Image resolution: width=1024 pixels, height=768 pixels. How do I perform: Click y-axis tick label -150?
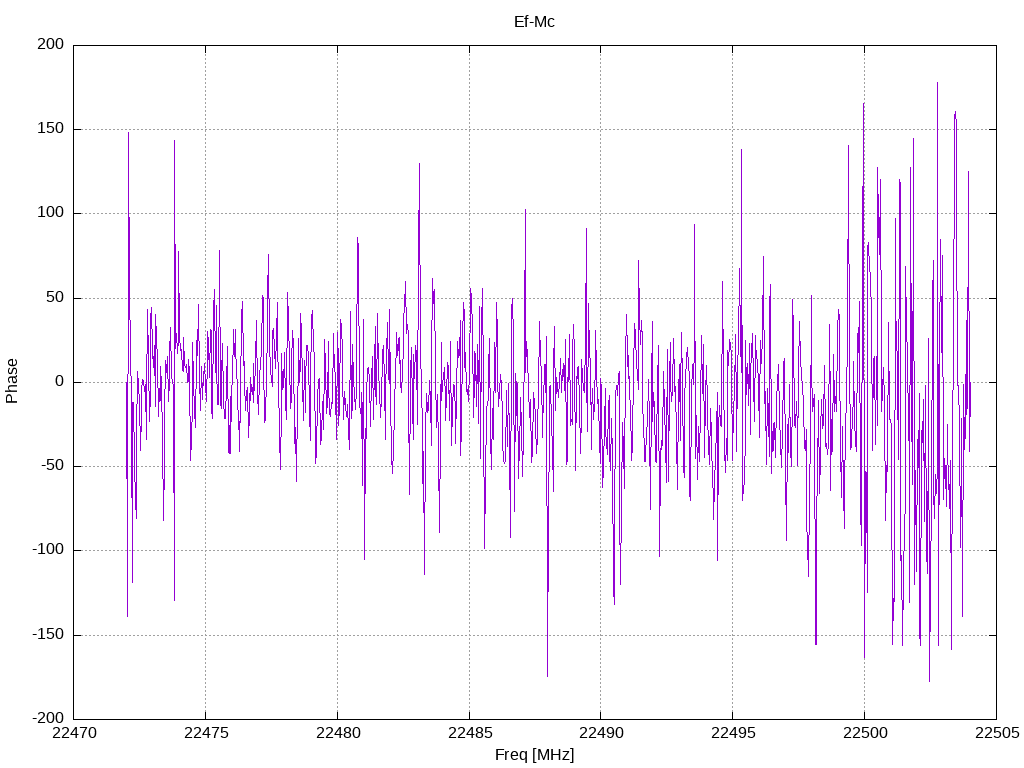click(48, 635)
